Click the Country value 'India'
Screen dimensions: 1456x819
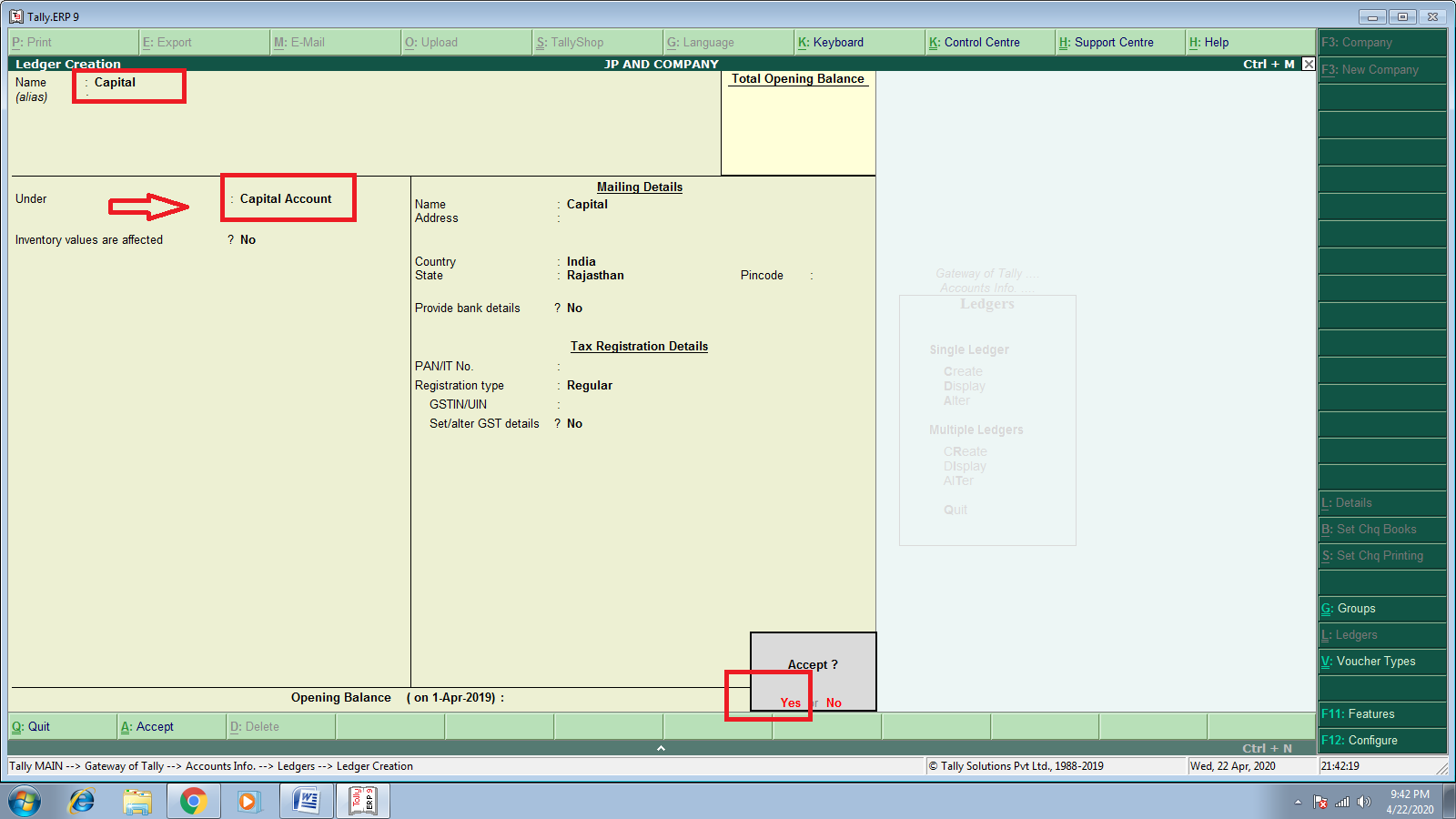pos(581,261)
